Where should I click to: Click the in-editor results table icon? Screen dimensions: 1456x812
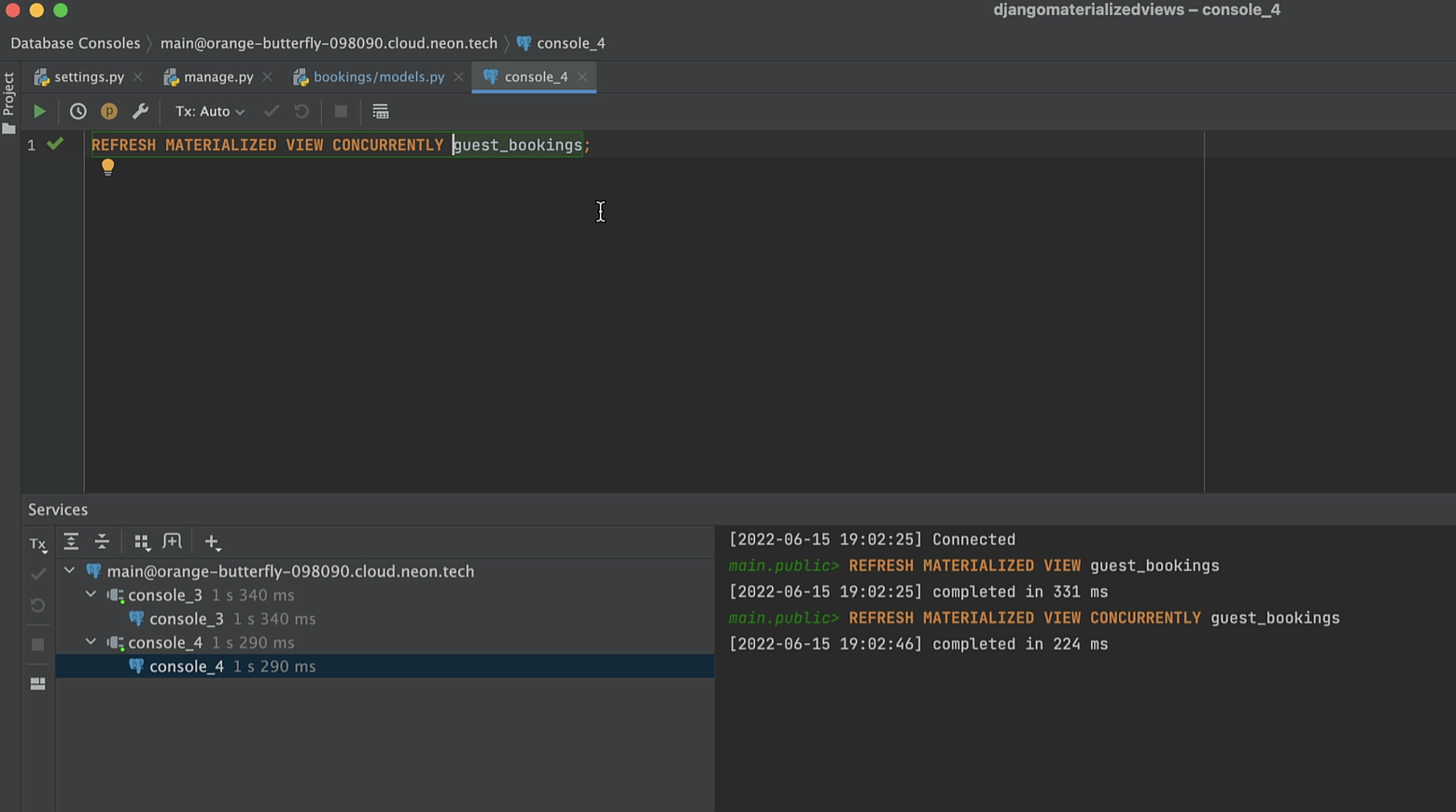tap(380, 111)
